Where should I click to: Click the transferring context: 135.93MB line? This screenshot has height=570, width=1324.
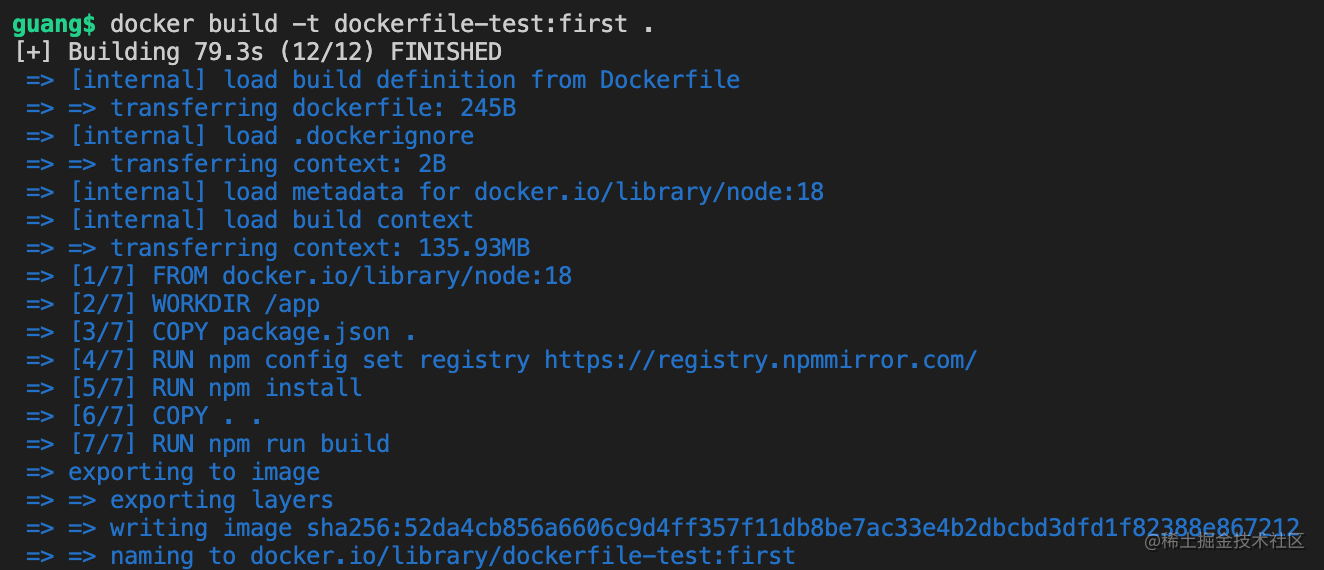point(278,248)
